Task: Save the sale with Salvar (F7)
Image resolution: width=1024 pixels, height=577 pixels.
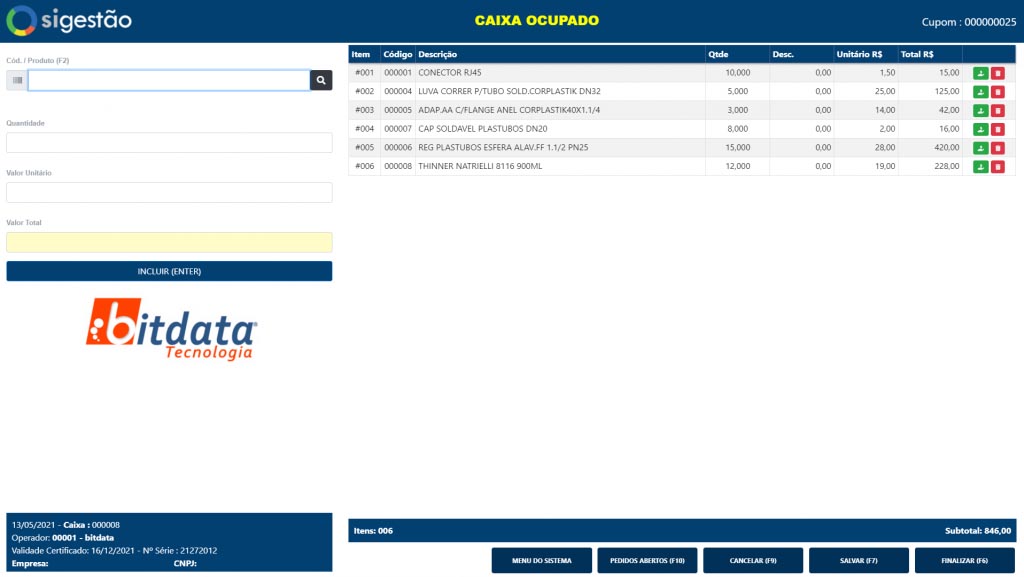Action: 858,561
